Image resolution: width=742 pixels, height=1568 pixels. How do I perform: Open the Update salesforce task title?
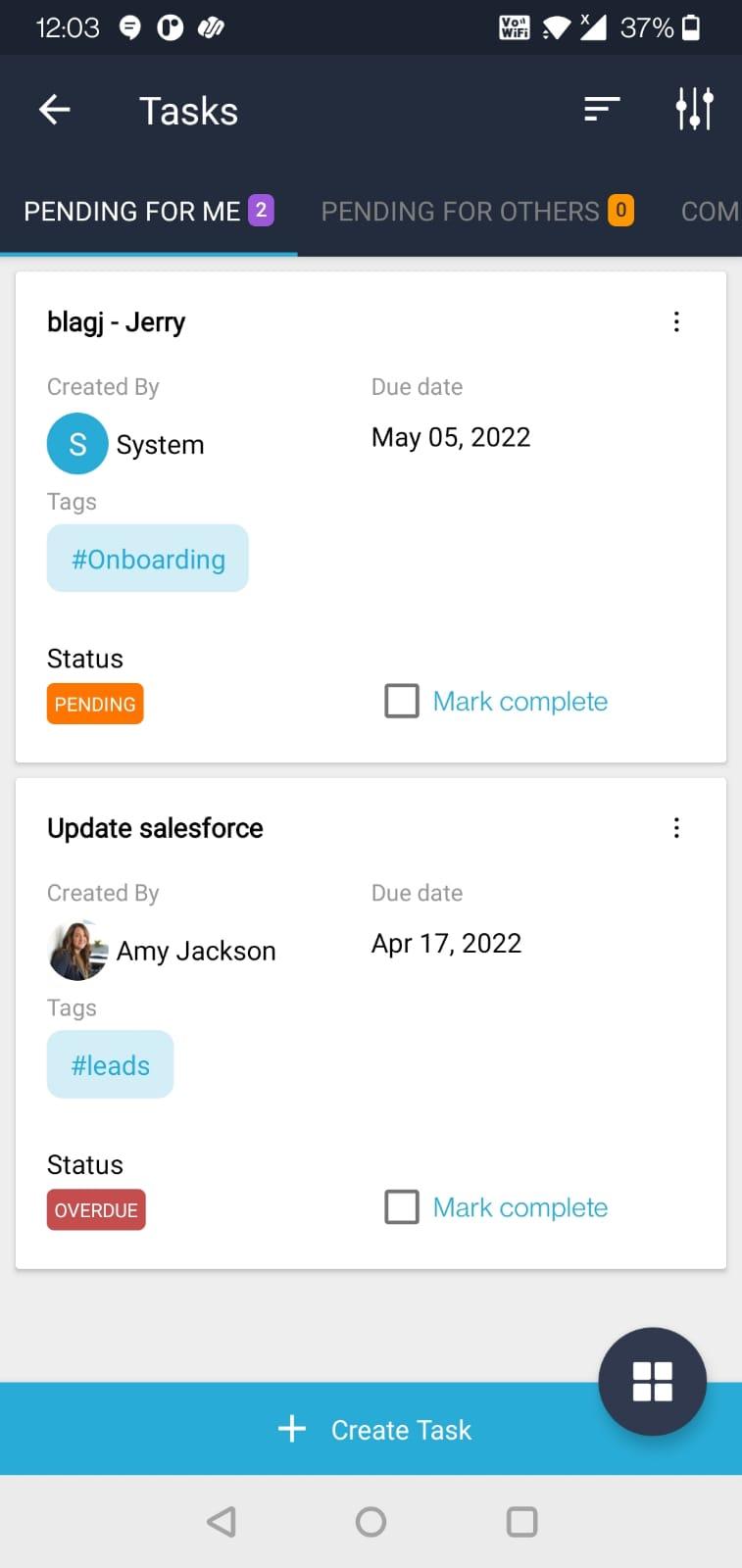click(155, 828)
